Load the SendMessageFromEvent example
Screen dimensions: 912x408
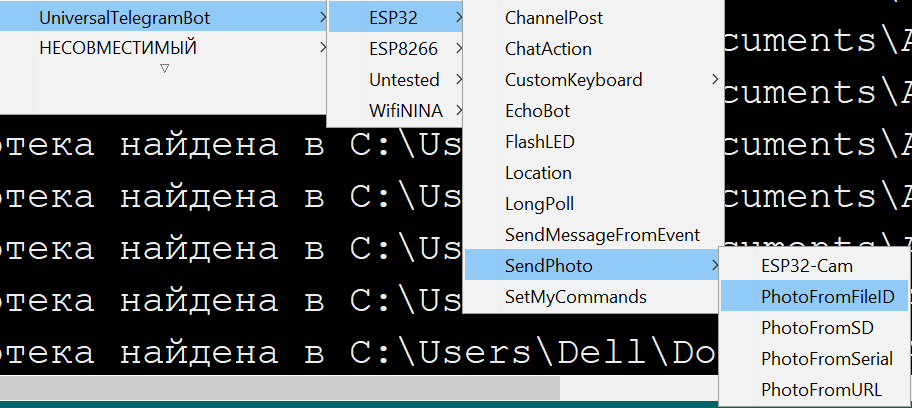pos(602,234)
